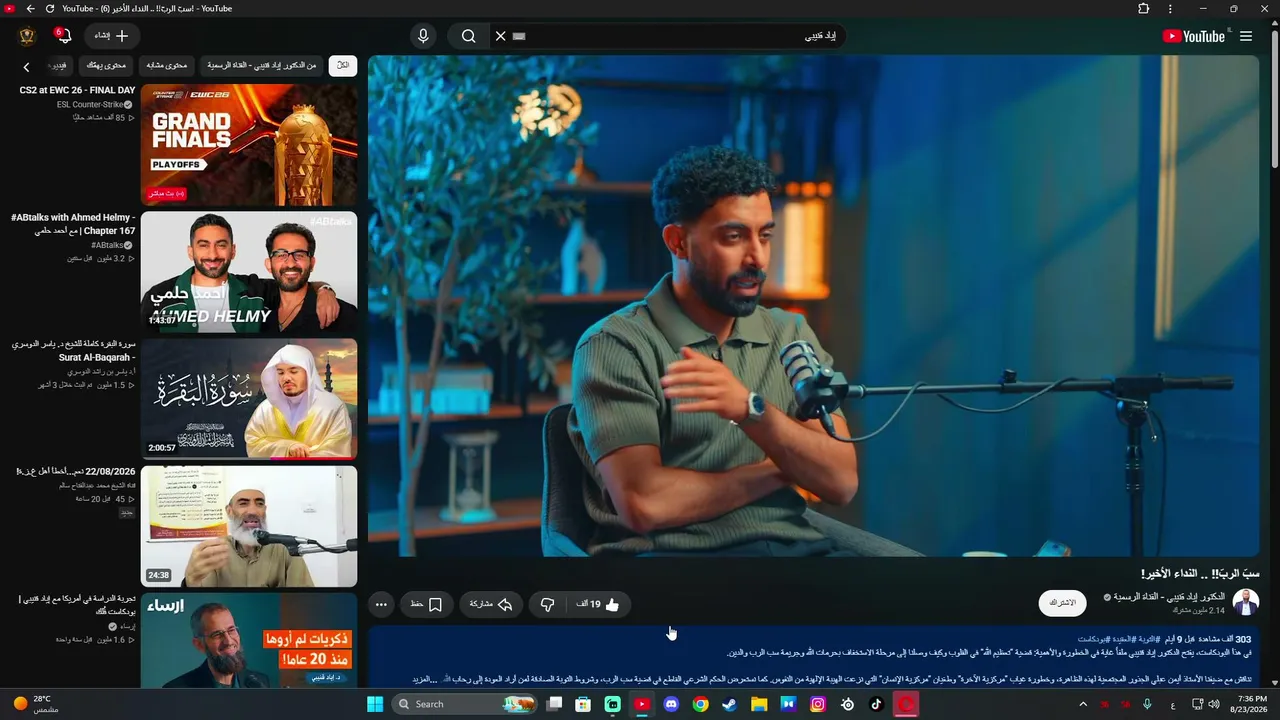
Task: Select the من الدكتور إياد قنيبي chip
Action: [x=262, y=65]
